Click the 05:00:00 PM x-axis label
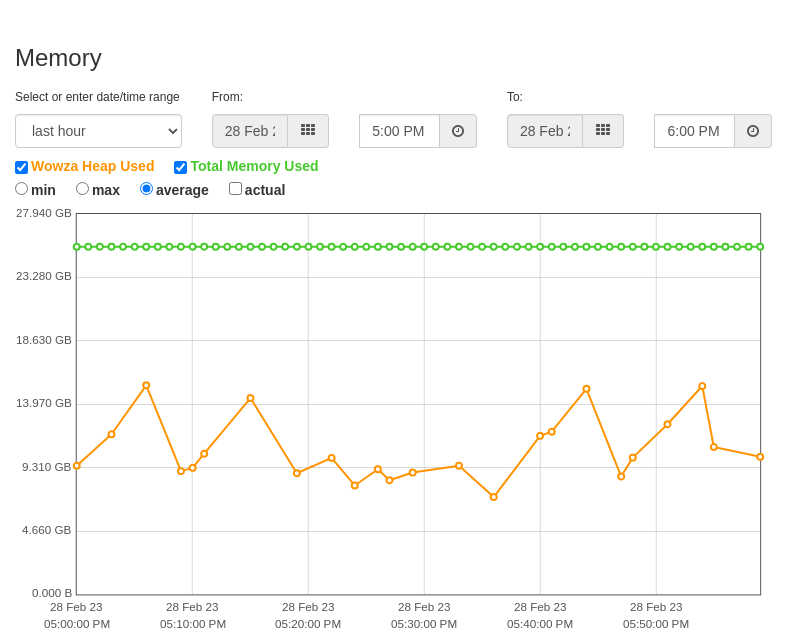Image resolution: width=787 pixels, height=634 pixels. [77, 624]
